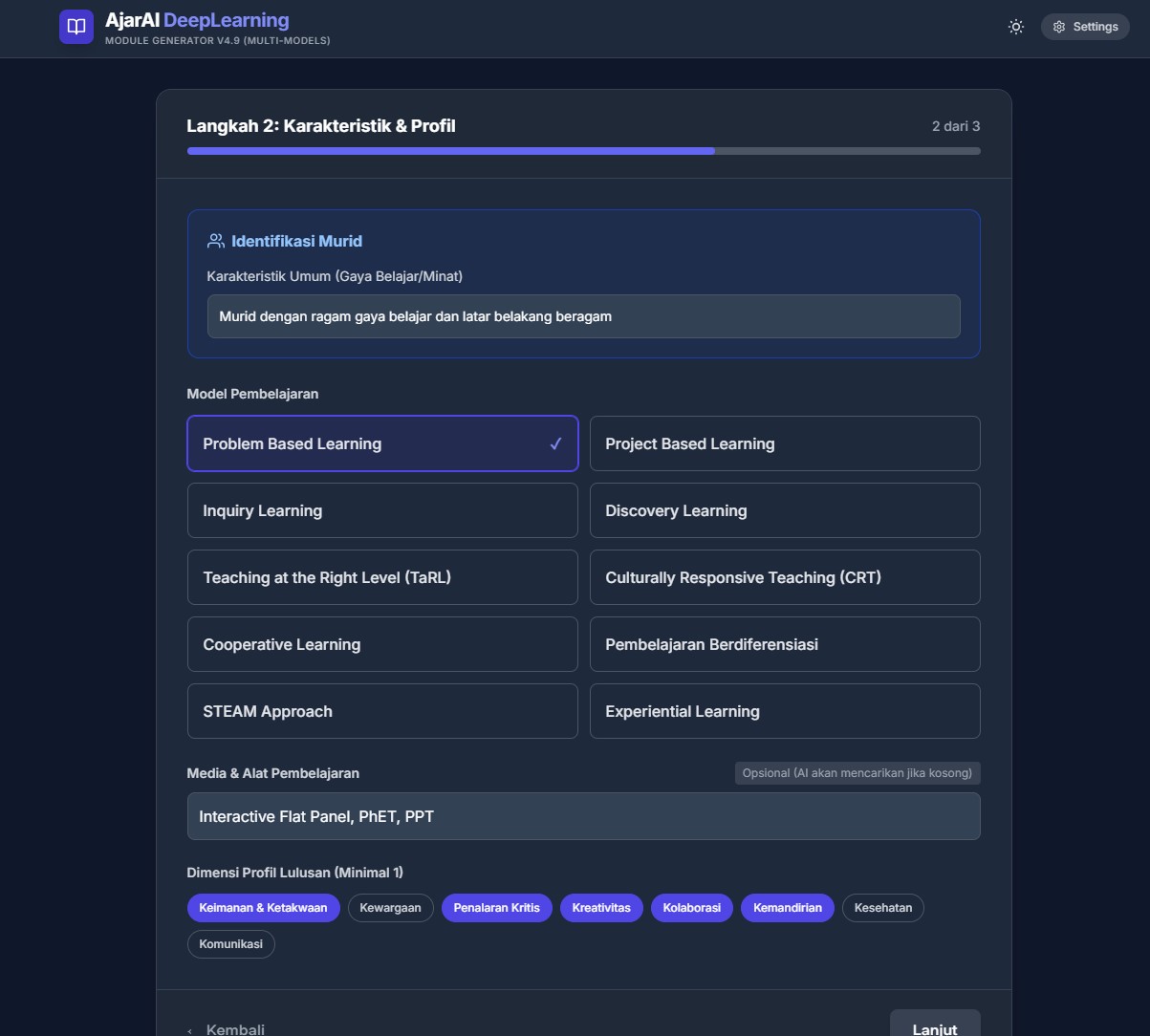Select Project Based Learning model

[x=784, y=443]
